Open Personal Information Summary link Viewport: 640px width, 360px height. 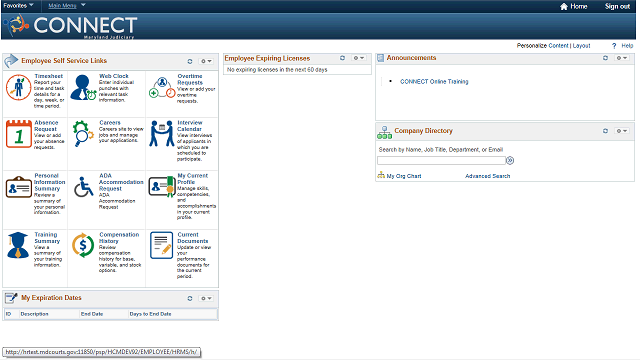click(x=49, y=182)
